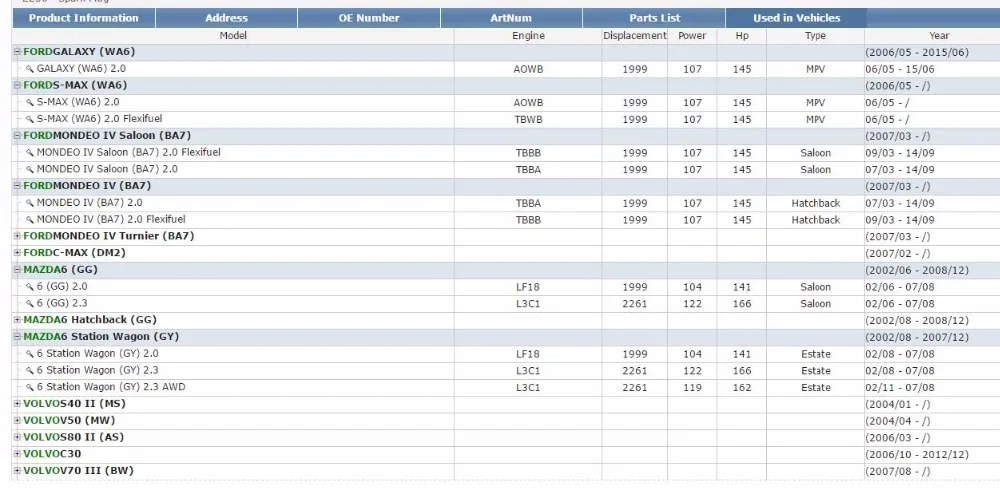Click magnifier icon beside S-MAX (WA6) 2.0 Flexifuel
Image resolution: width=1000 pixels, height=494 pixels.
click(29, 119)
